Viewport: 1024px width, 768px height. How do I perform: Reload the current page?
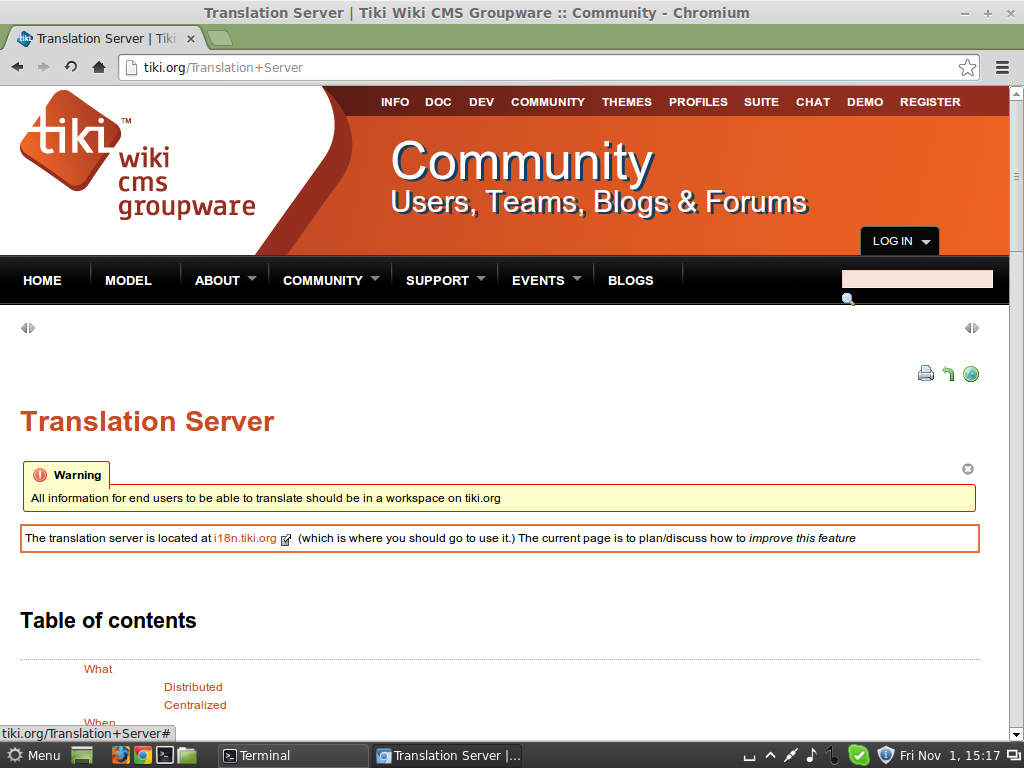click(x=71, y=67)
